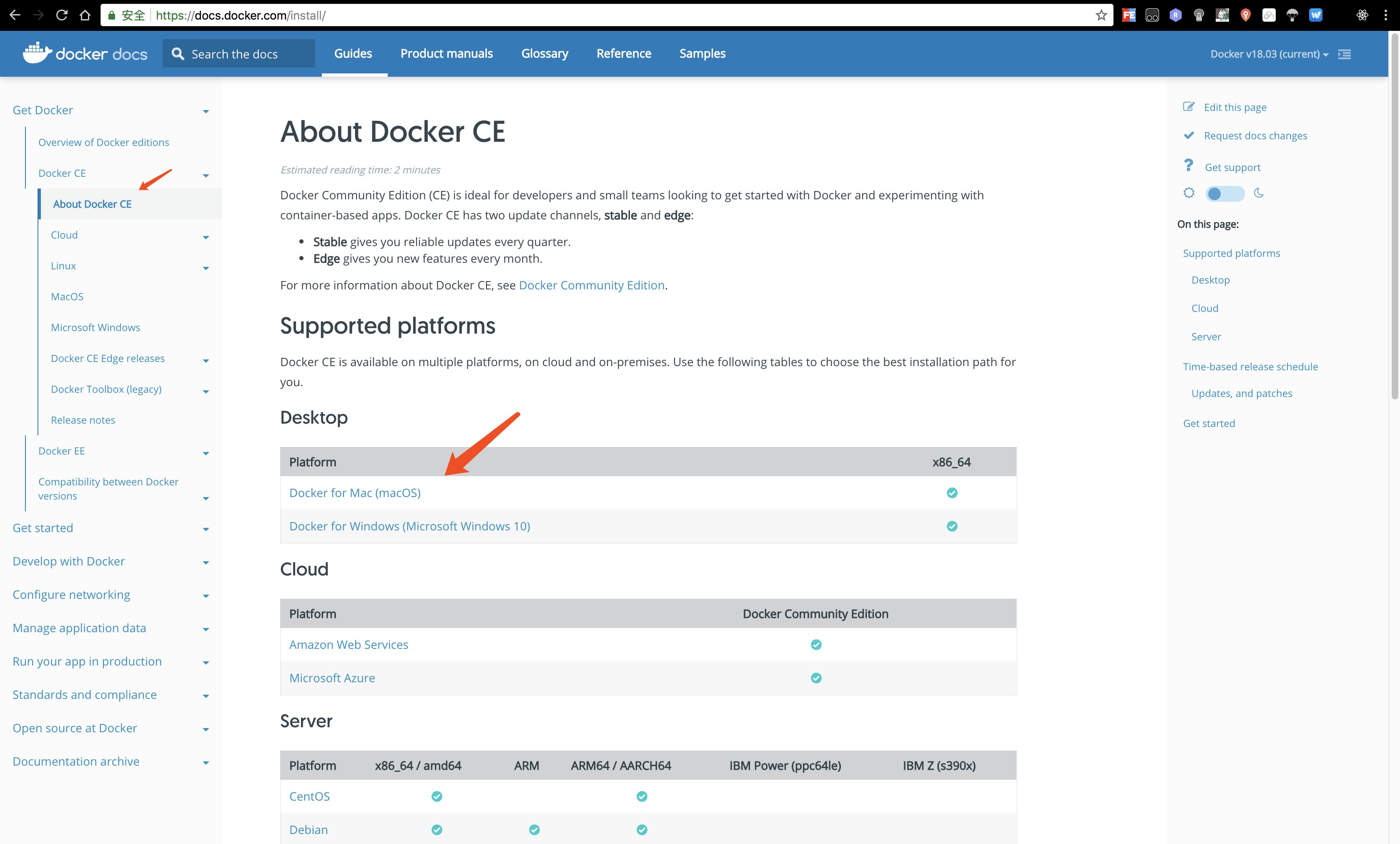Click the Docker for Mac macOS link

(x=355, y=492)
